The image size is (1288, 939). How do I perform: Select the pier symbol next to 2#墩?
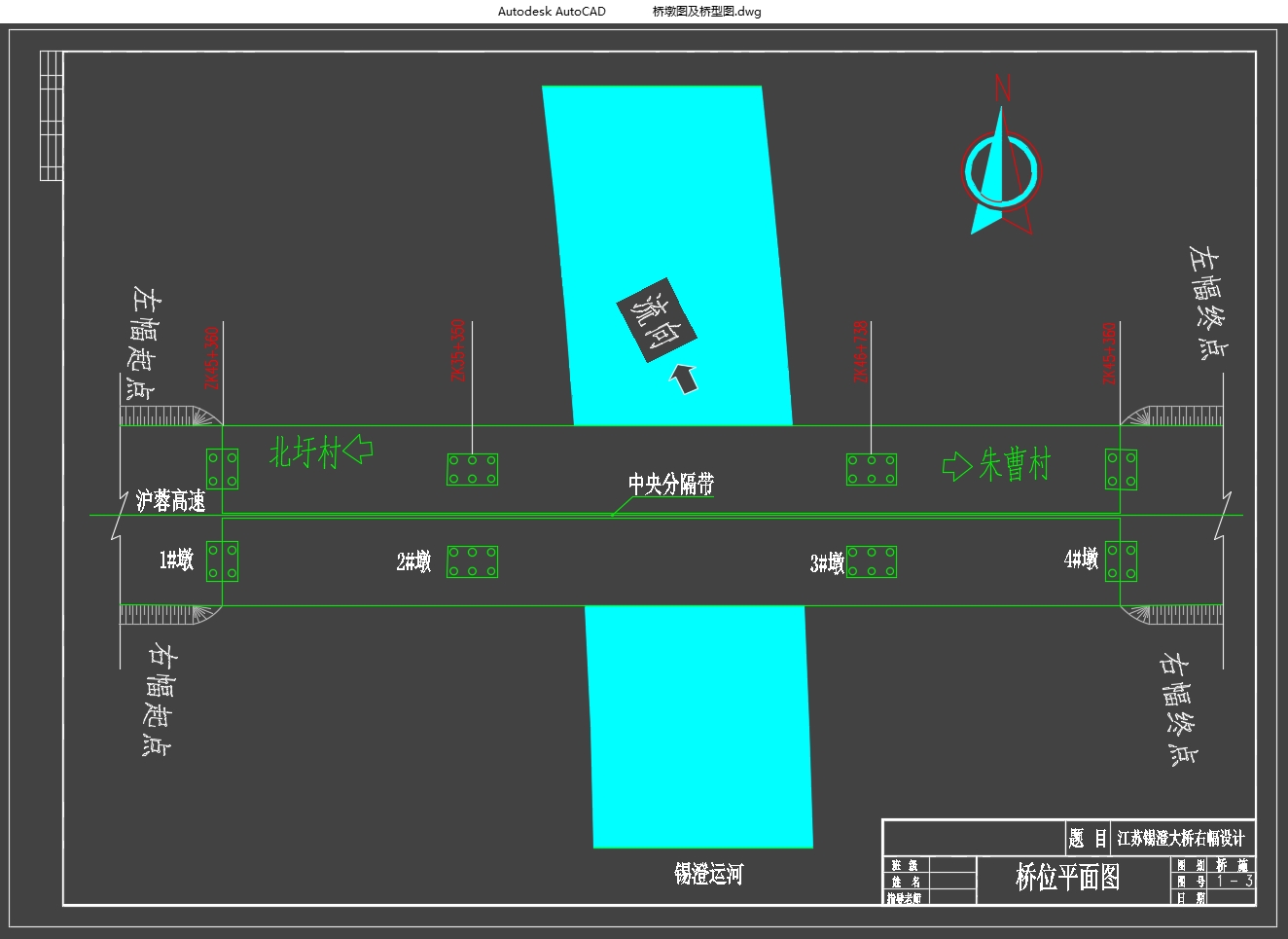tap(472, 562)
